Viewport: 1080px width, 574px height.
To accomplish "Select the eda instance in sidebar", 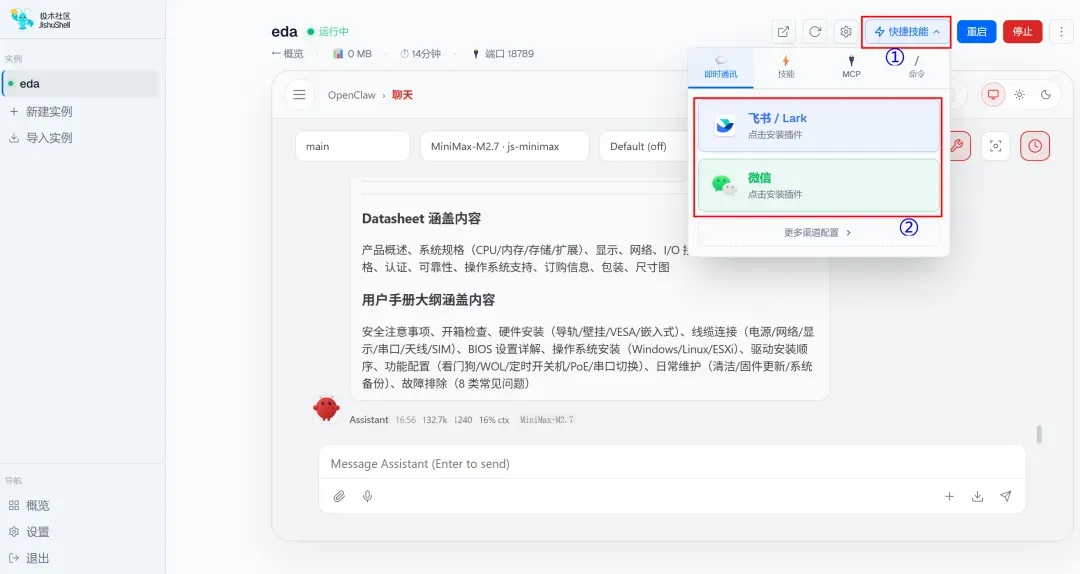I will pos(80,83).
